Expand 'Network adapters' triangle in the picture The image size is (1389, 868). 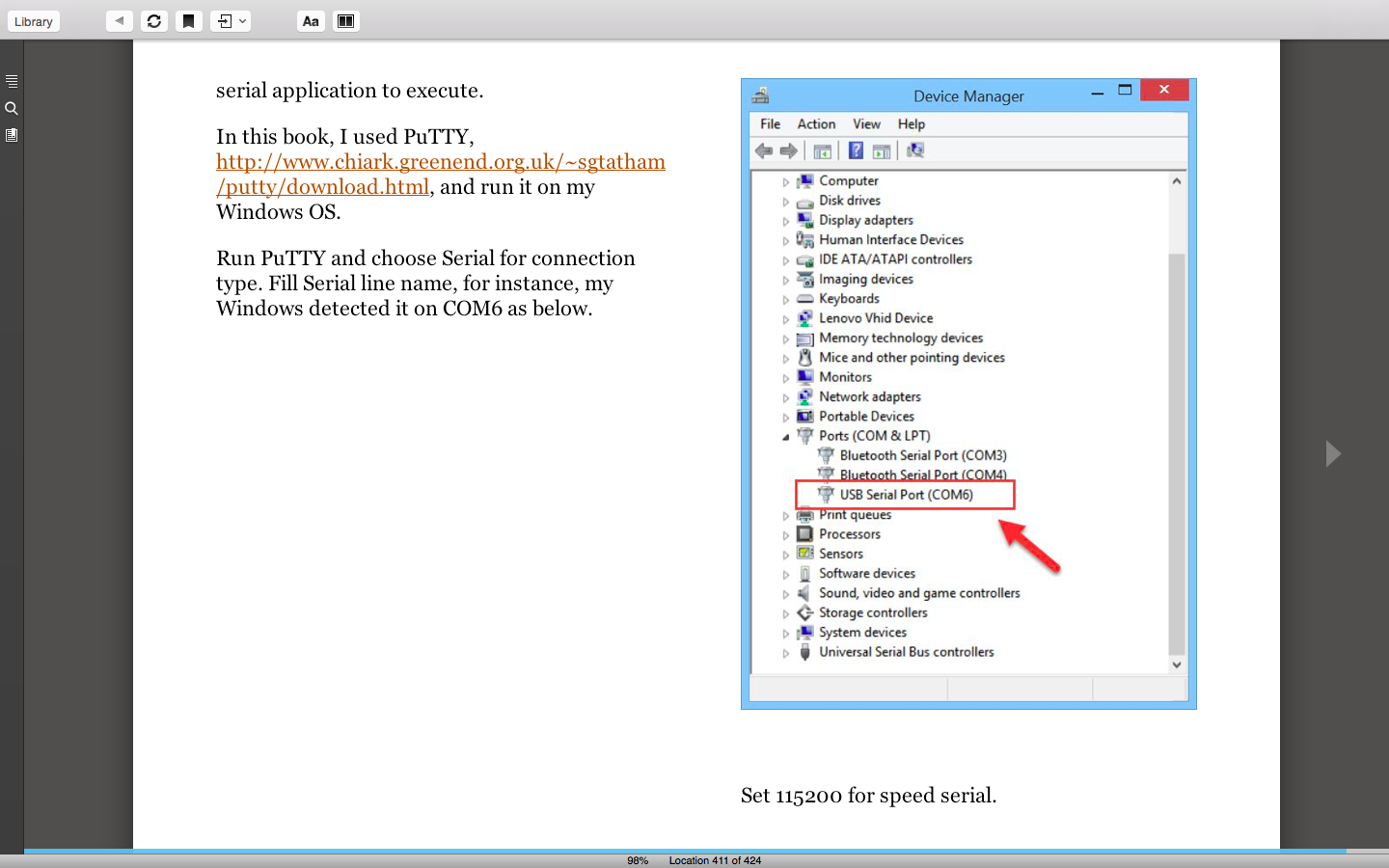point(785,397)
